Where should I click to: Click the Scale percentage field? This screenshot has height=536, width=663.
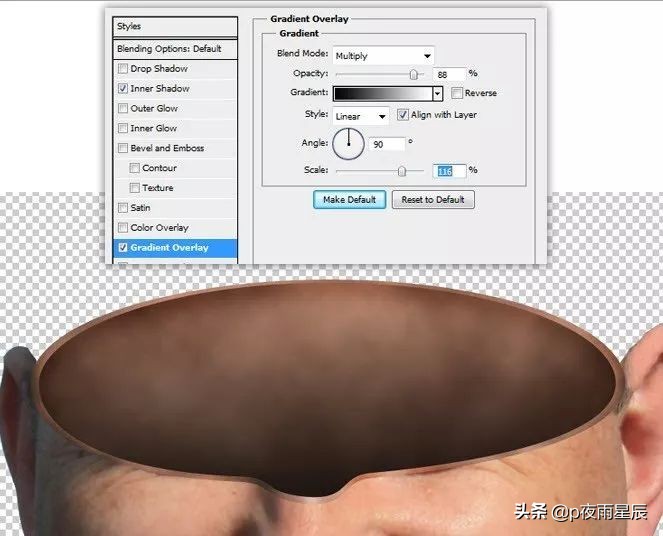[449, 171]
